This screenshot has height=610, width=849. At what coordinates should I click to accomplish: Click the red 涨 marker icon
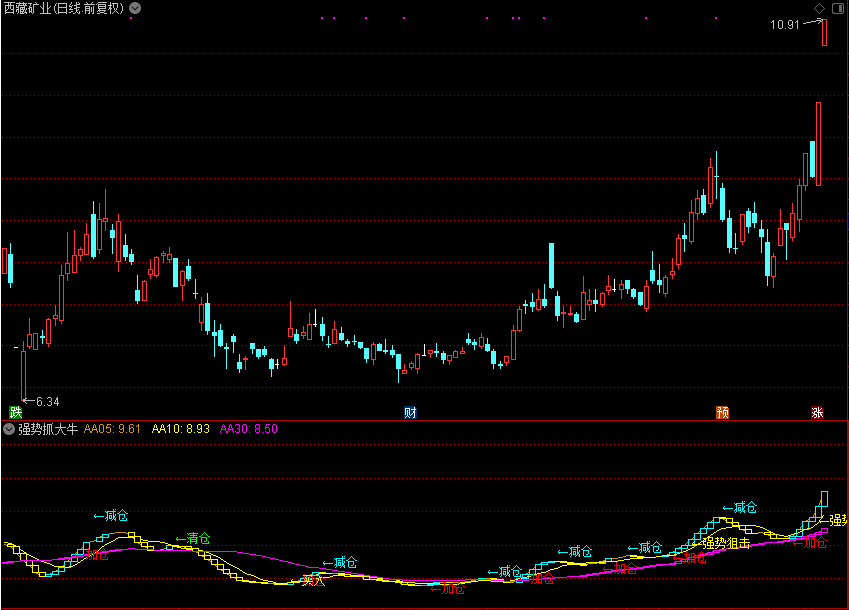pos(817,412)
